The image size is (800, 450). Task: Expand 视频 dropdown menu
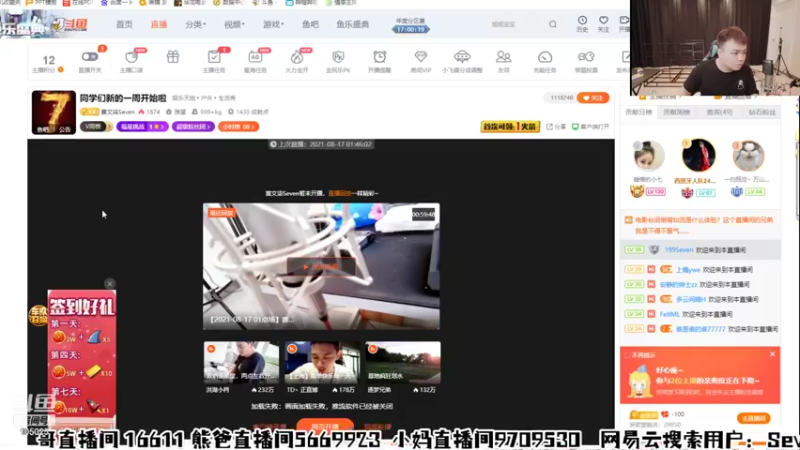pyautogui.click(x=234, y=24)
